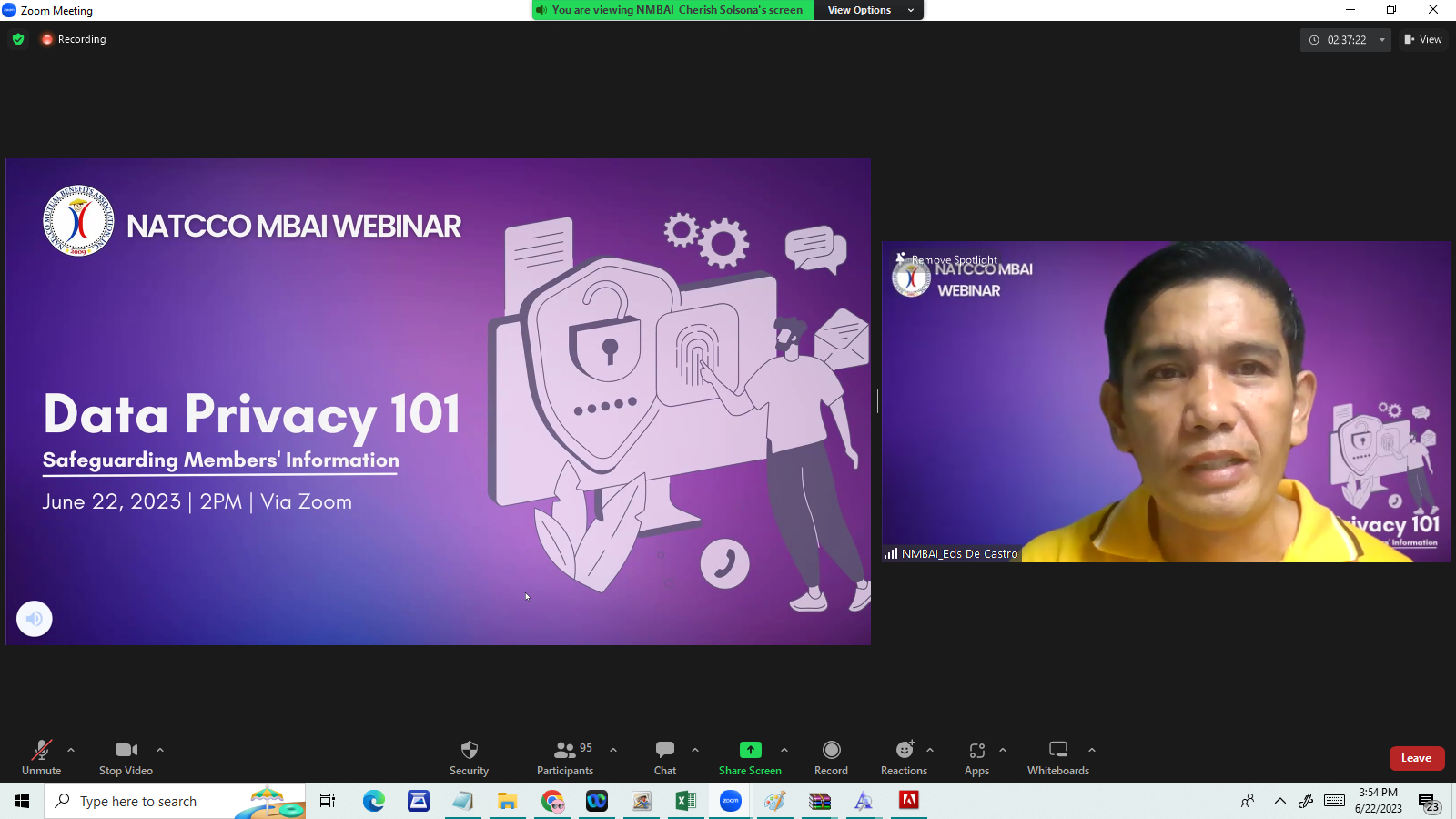
Task: Toggle shared screen audio speaker button
Action: pyautogui.click(x=35, y=619)
